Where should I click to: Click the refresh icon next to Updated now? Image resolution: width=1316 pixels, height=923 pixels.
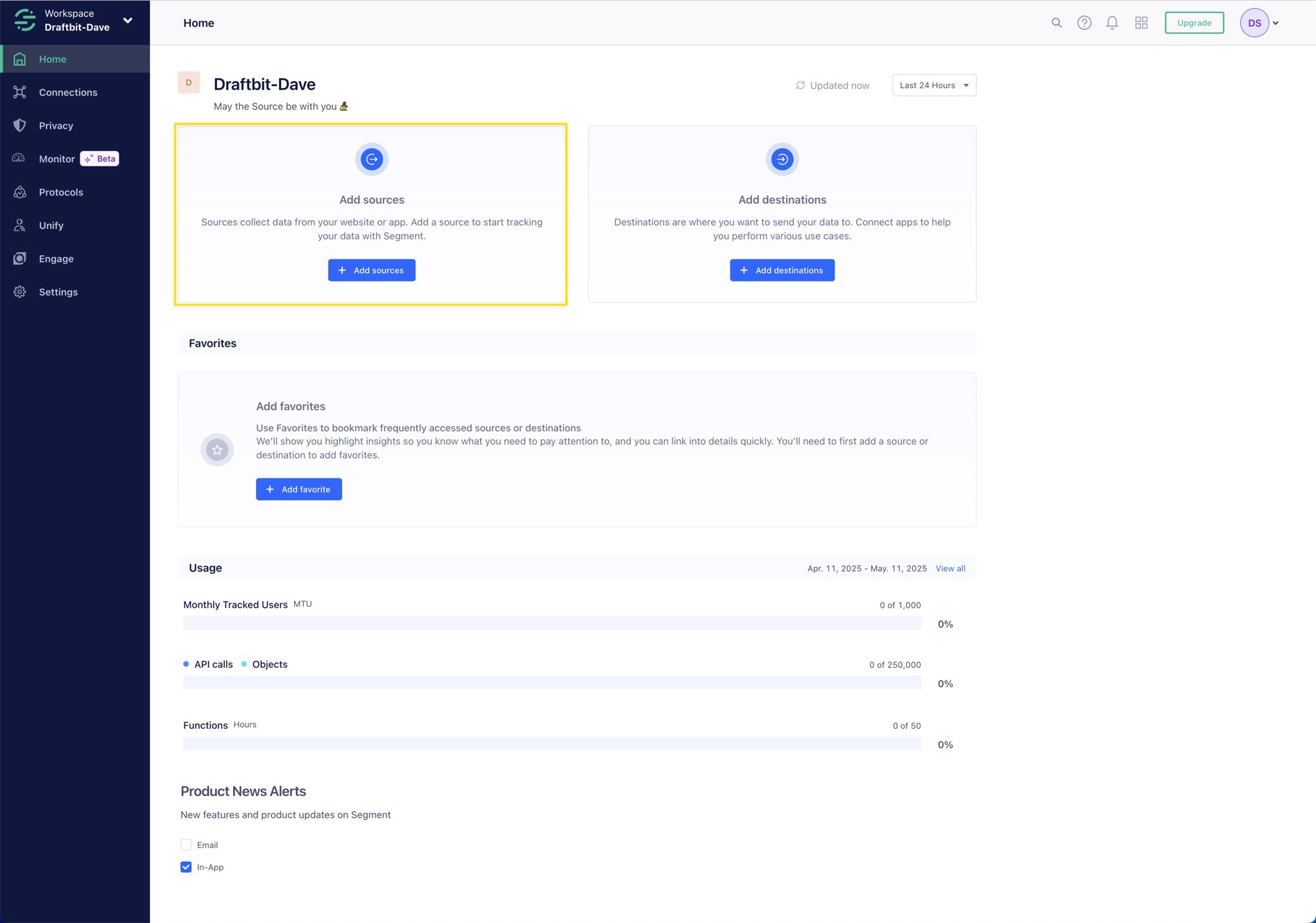(x=800, y=85)
